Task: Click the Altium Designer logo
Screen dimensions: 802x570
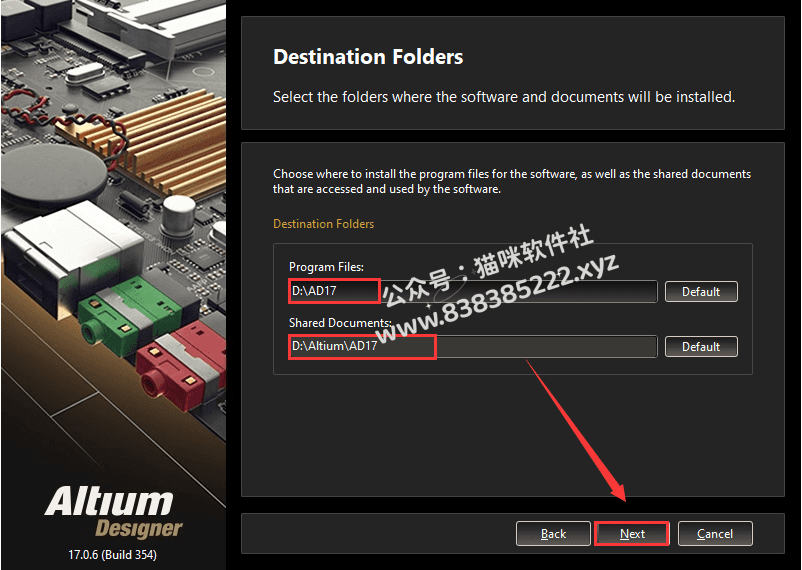Action: 113,513
